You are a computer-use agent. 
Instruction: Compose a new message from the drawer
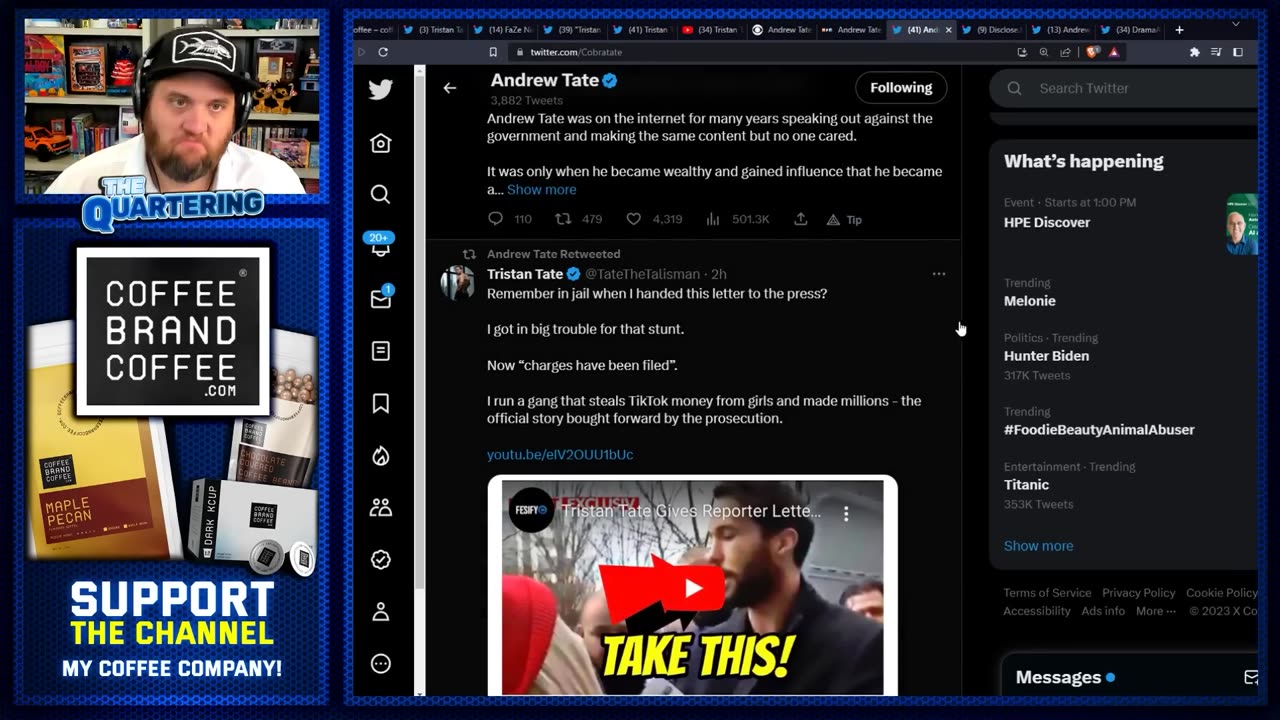coord(1250,677)
